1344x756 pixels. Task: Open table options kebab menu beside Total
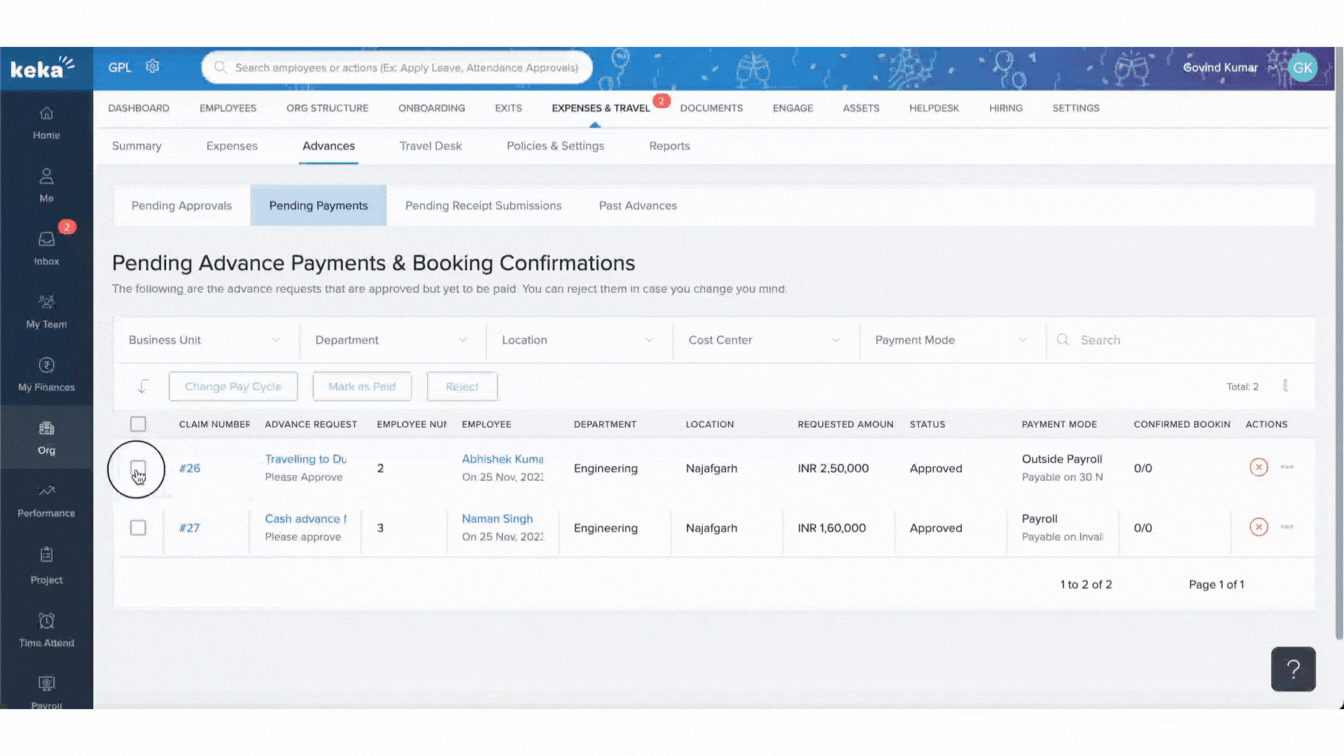tap(1285, 386)
